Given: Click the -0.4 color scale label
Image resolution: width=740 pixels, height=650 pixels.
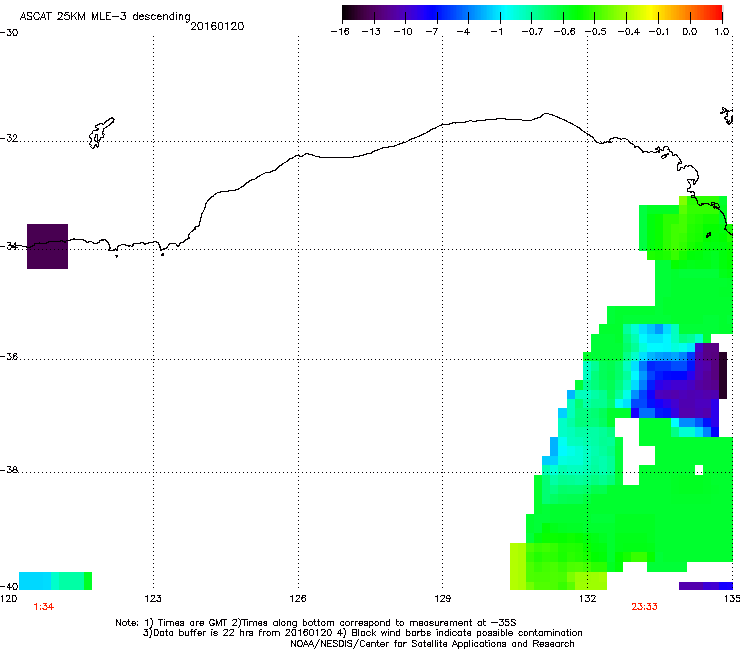Looking at the screenshot, I should 629,32.
